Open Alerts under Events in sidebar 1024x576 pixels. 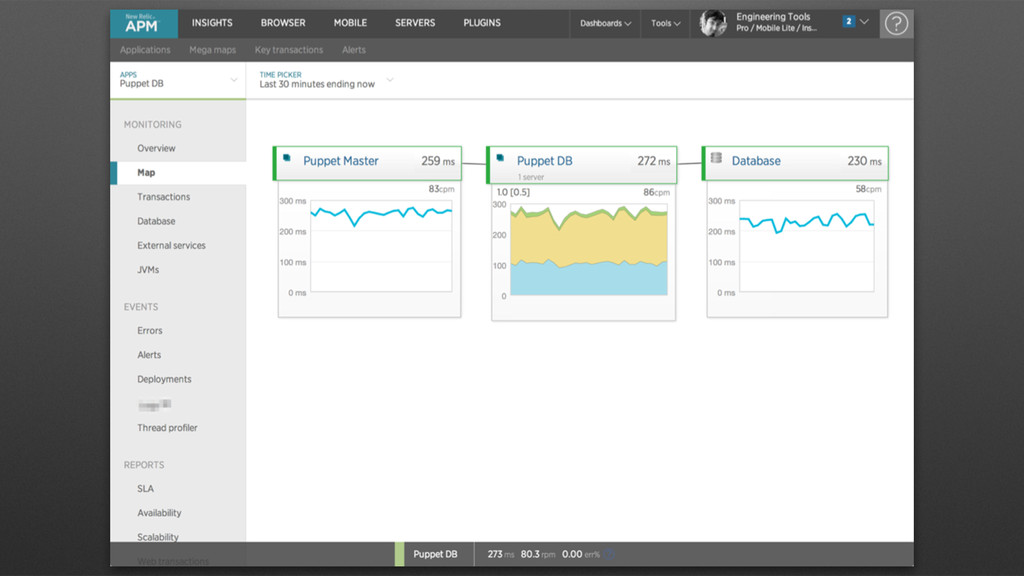(149, 355)
